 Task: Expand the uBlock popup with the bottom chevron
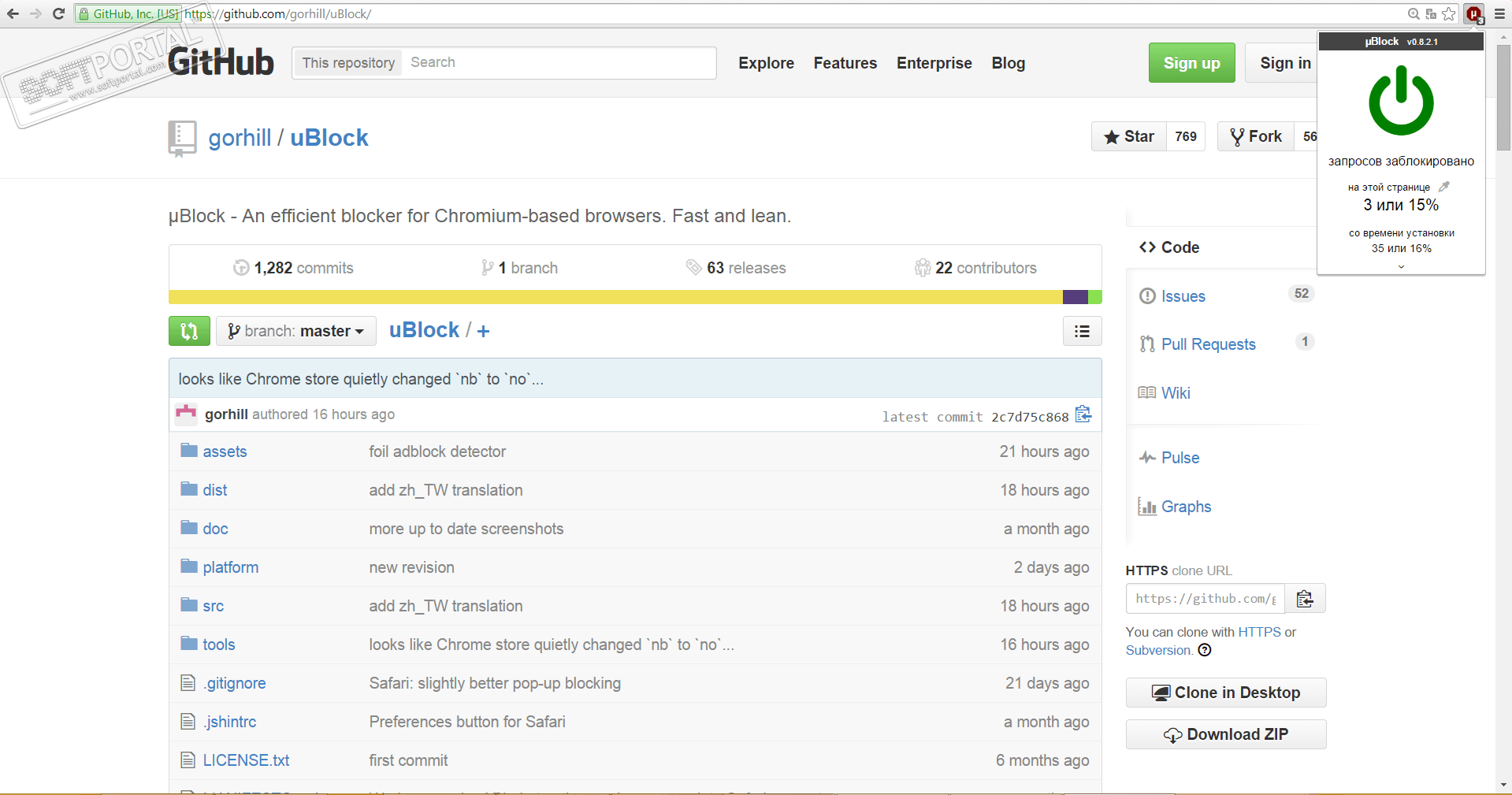tap(1401, 266)
